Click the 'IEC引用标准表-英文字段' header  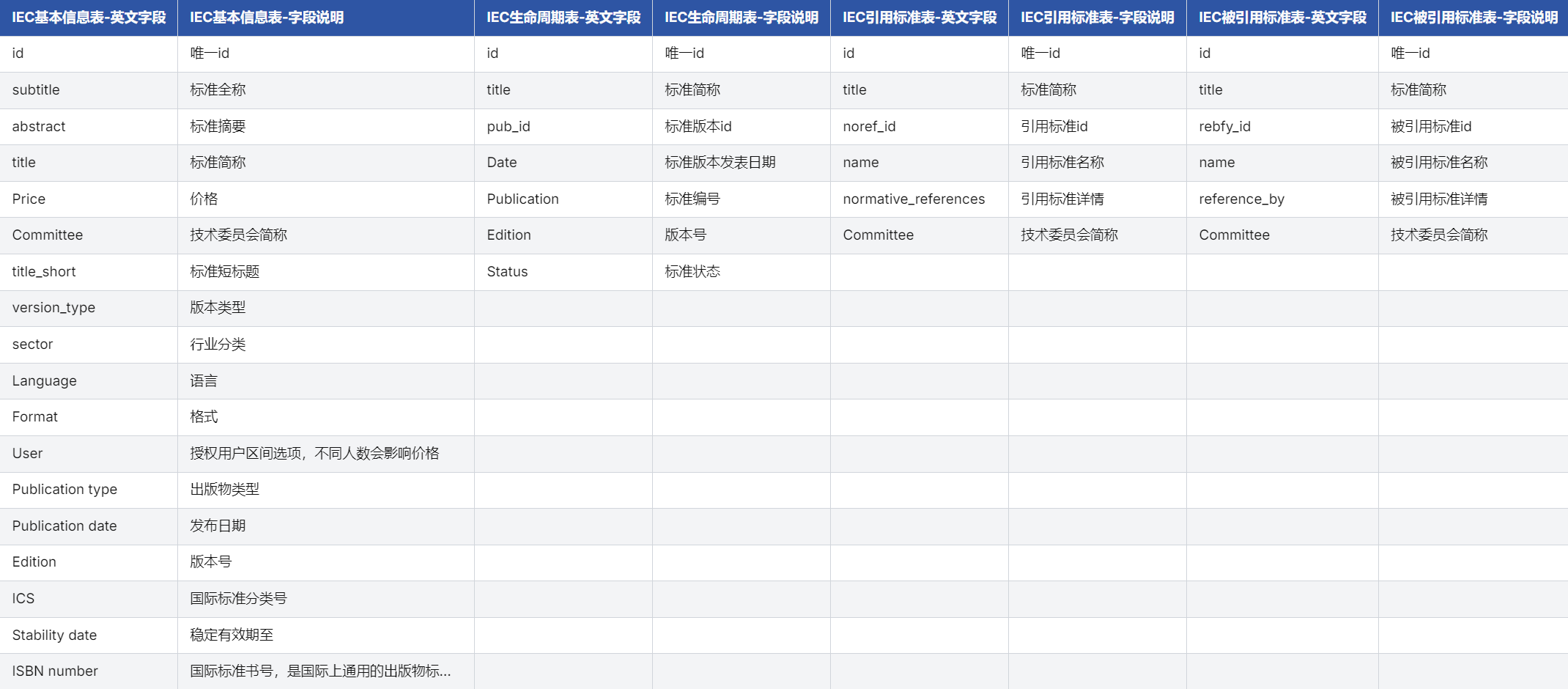click(x=920, y=18)
